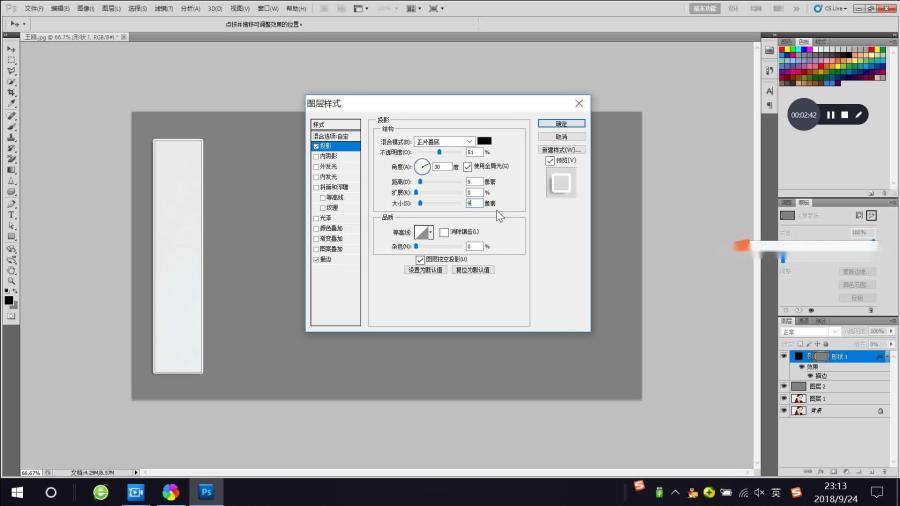Stop the screen recording
Screen dimensions: 900x506
[x=845, y=115]
